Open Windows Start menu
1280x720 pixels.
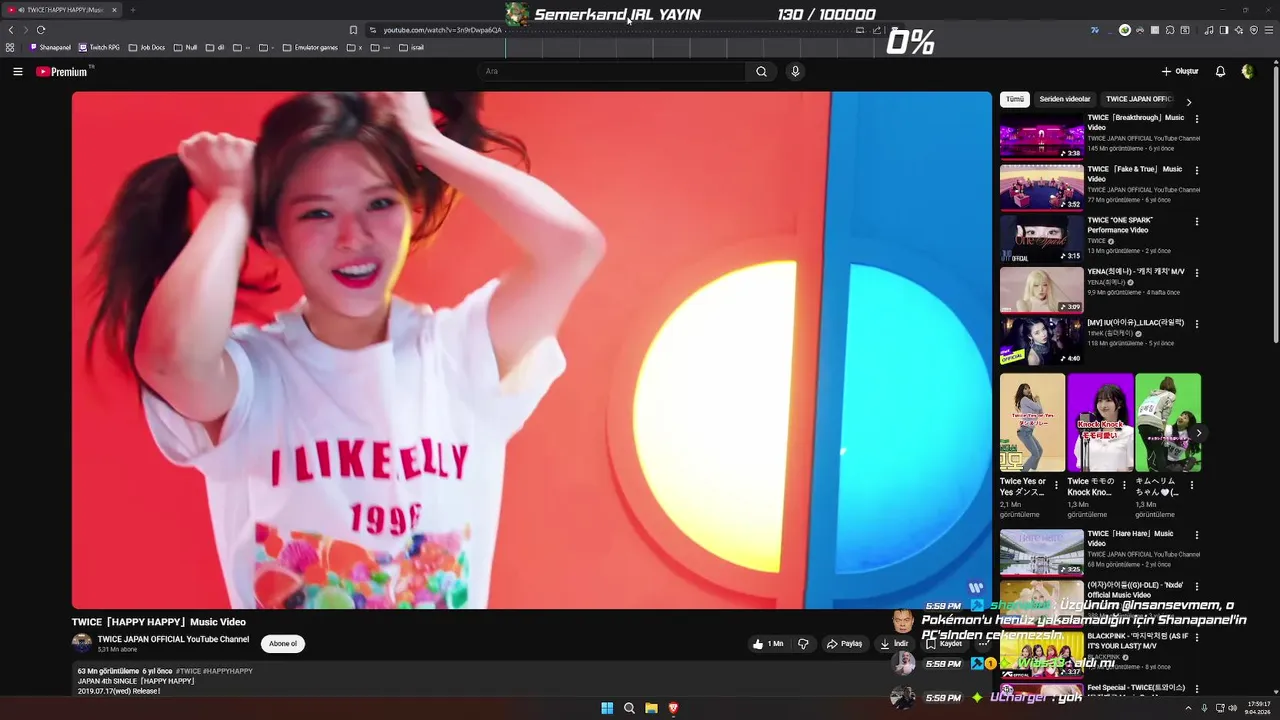click(607, 708)
